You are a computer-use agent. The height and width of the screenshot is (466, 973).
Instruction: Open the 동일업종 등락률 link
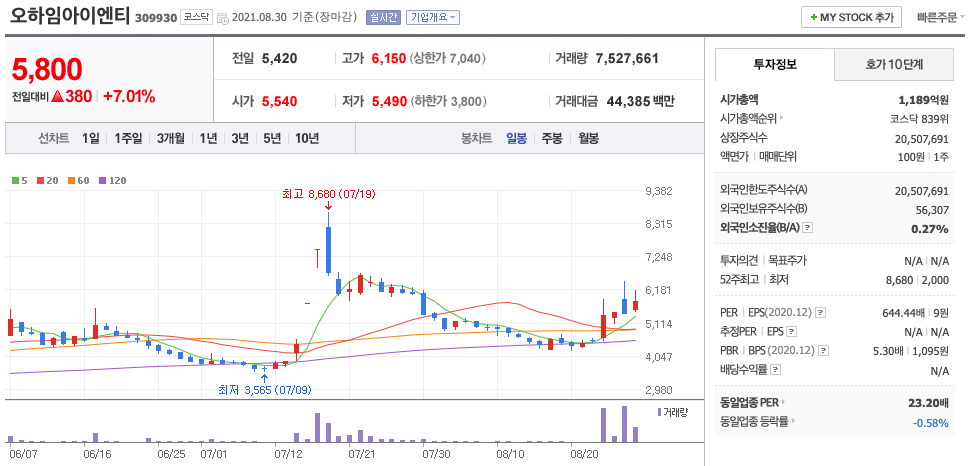pyautogui.click(x=758, y=421)
